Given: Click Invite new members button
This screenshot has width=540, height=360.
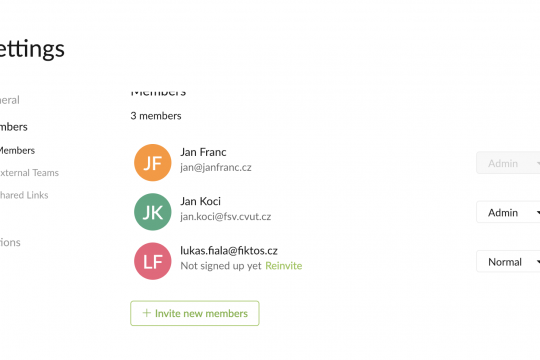Looking at the screenshot, I should [195, 313].
